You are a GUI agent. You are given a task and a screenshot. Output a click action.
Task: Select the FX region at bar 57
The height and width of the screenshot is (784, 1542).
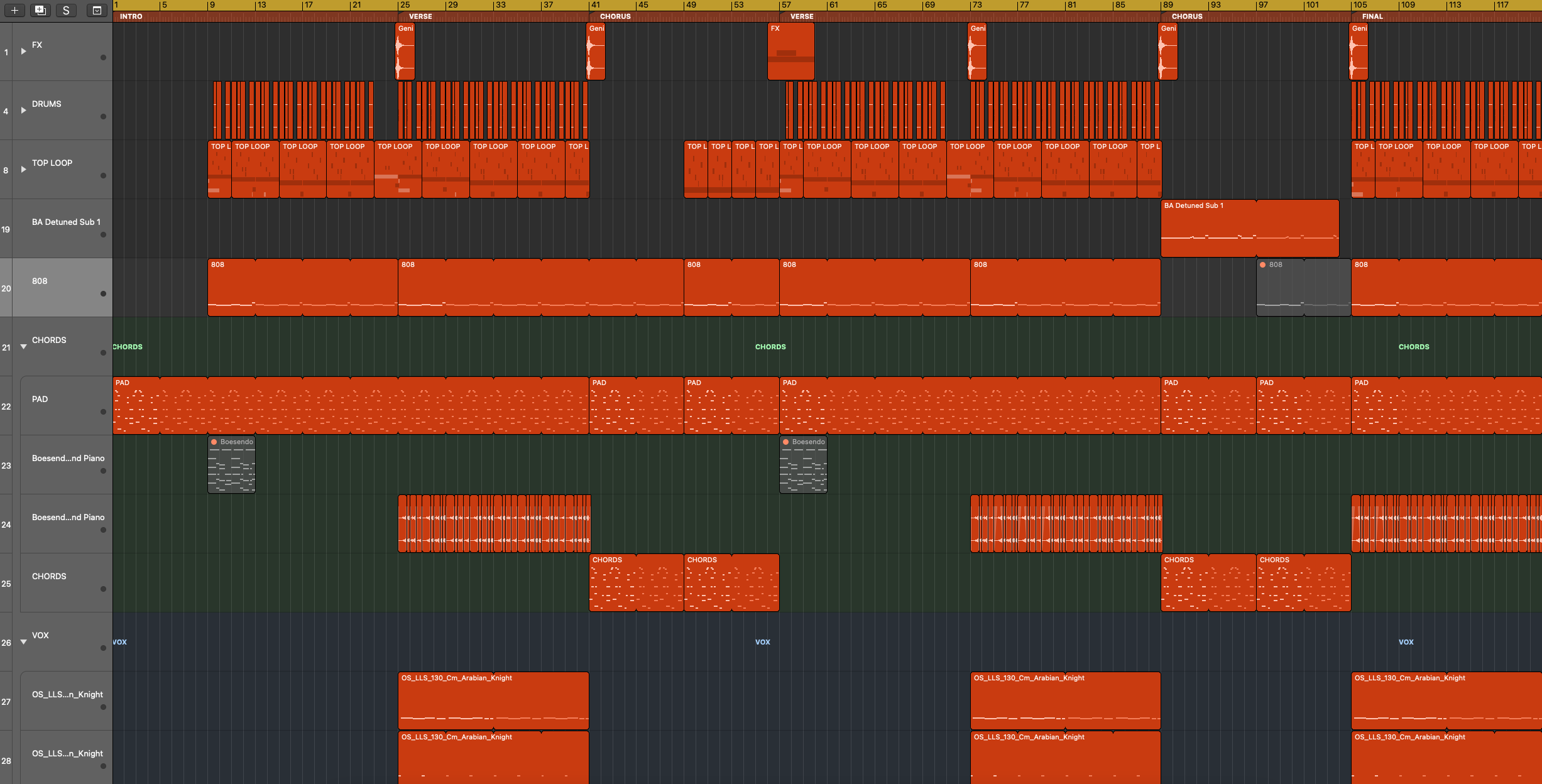point(790,52)
